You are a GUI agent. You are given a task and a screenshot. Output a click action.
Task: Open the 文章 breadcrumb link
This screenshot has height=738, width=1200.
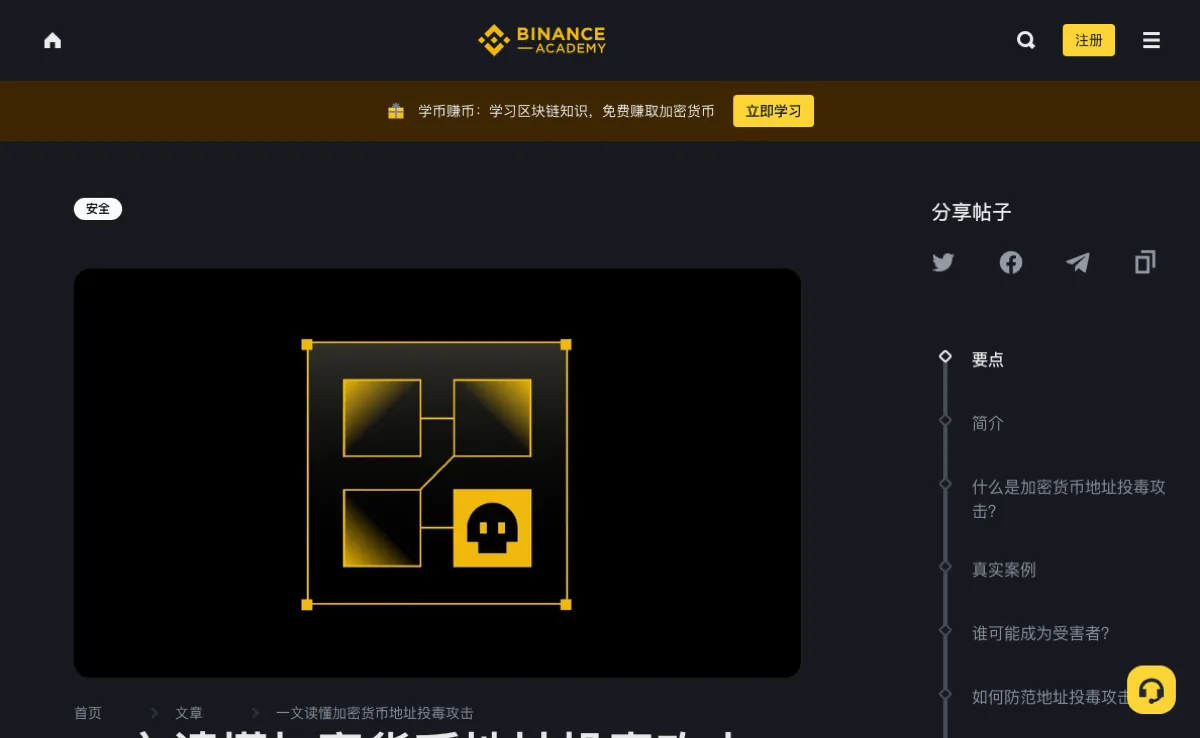point(189,713)
